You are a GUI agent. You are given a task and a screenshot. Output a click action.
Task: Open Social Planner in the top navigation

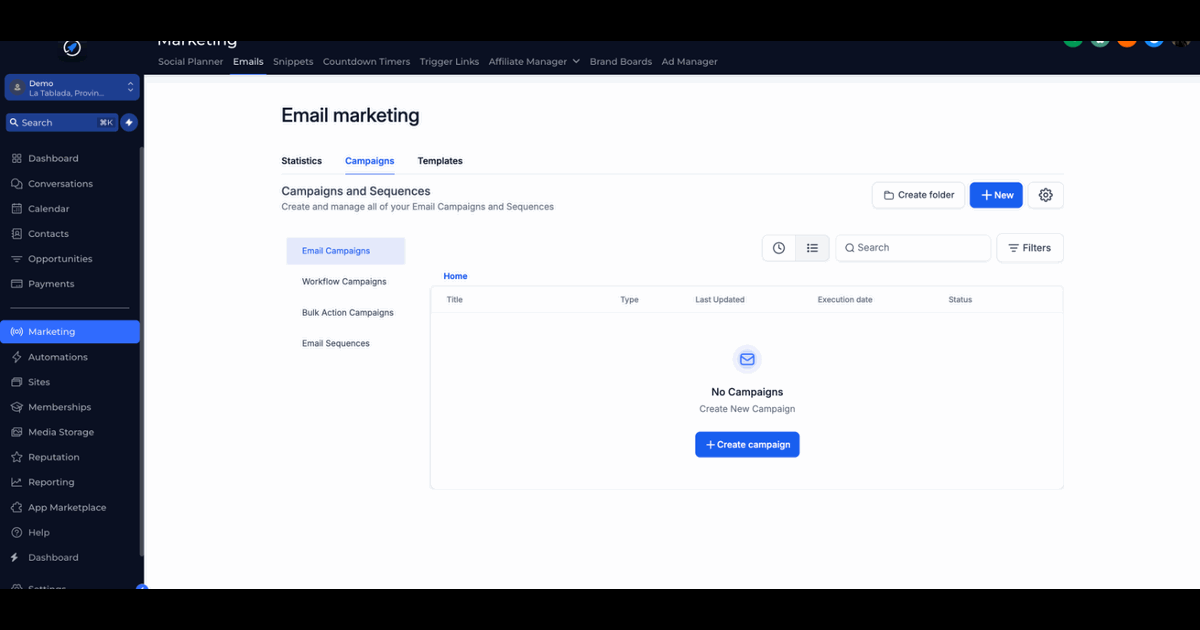[191, 61]
